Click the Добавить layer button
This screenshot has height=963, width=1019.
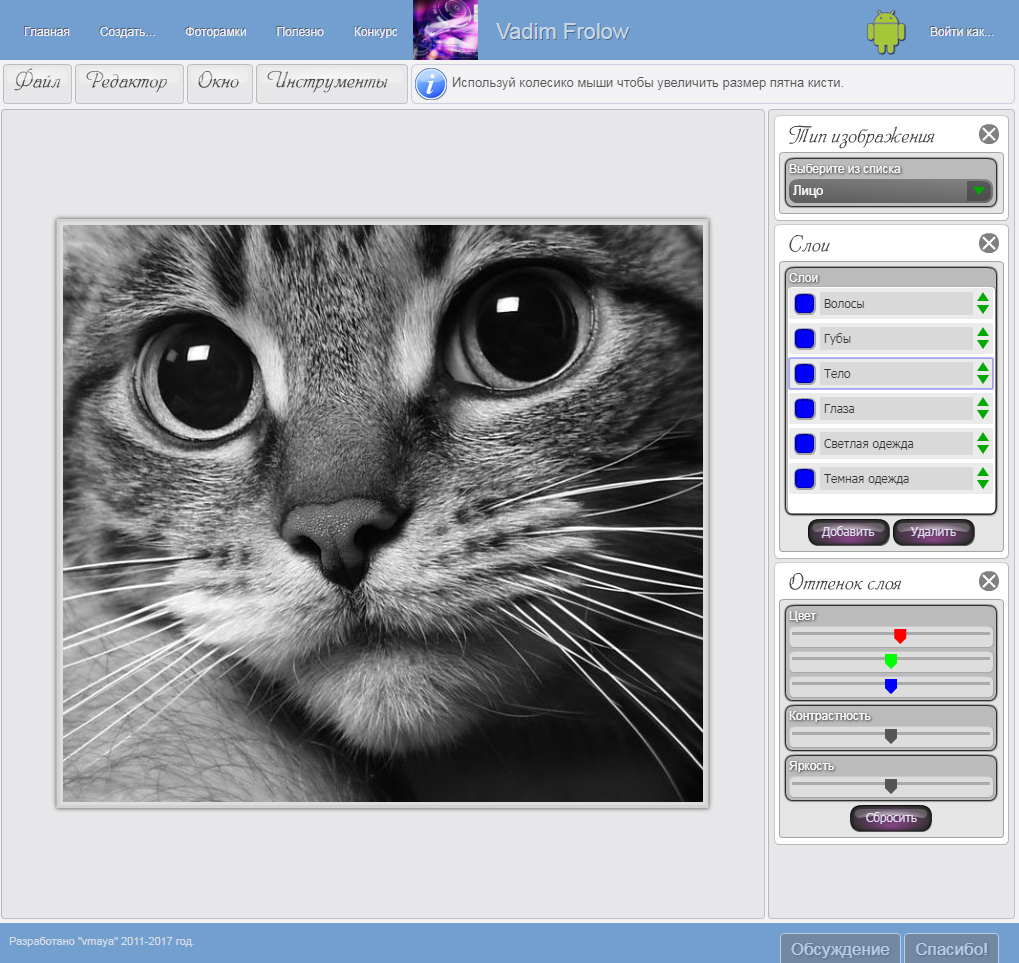848,532
